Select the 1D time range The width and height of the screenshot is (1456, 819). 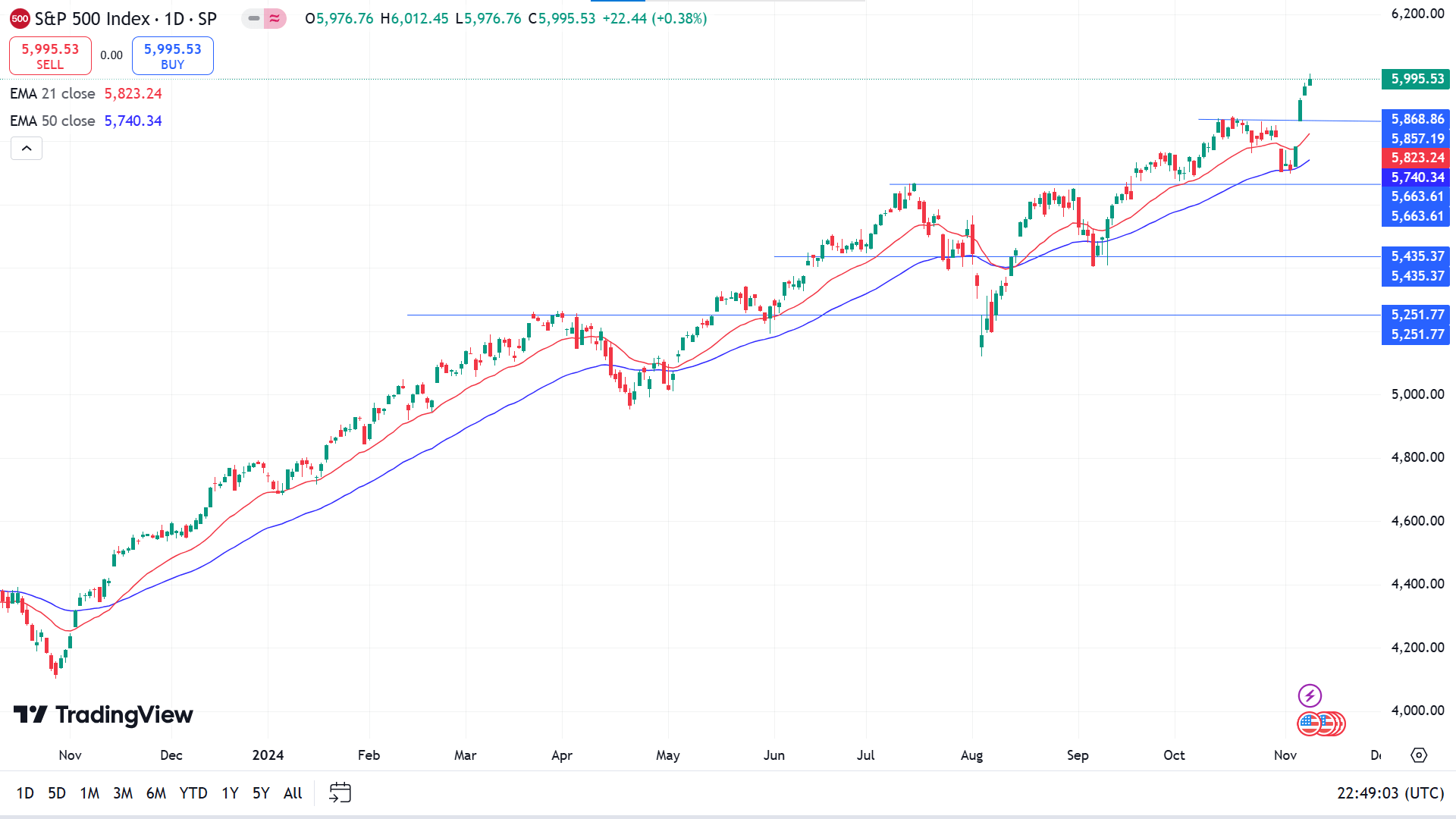click(x=25, y=793)
